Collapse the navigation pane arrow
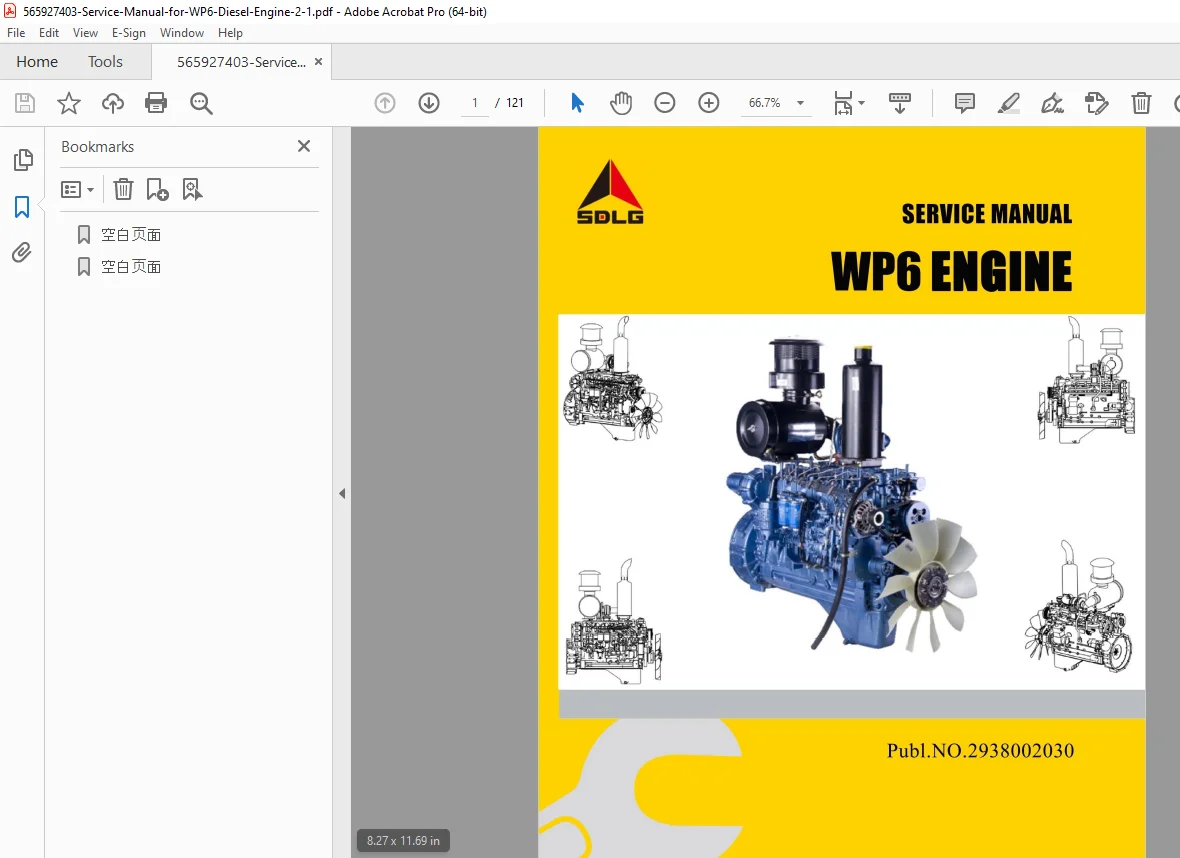 pos(342,494)
